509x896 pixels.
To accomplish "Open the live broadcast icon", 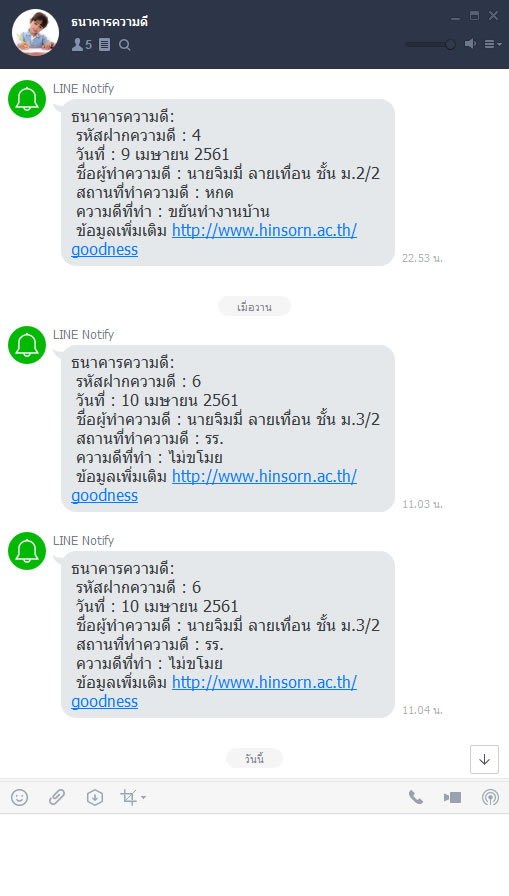I will tap(490, 797).
